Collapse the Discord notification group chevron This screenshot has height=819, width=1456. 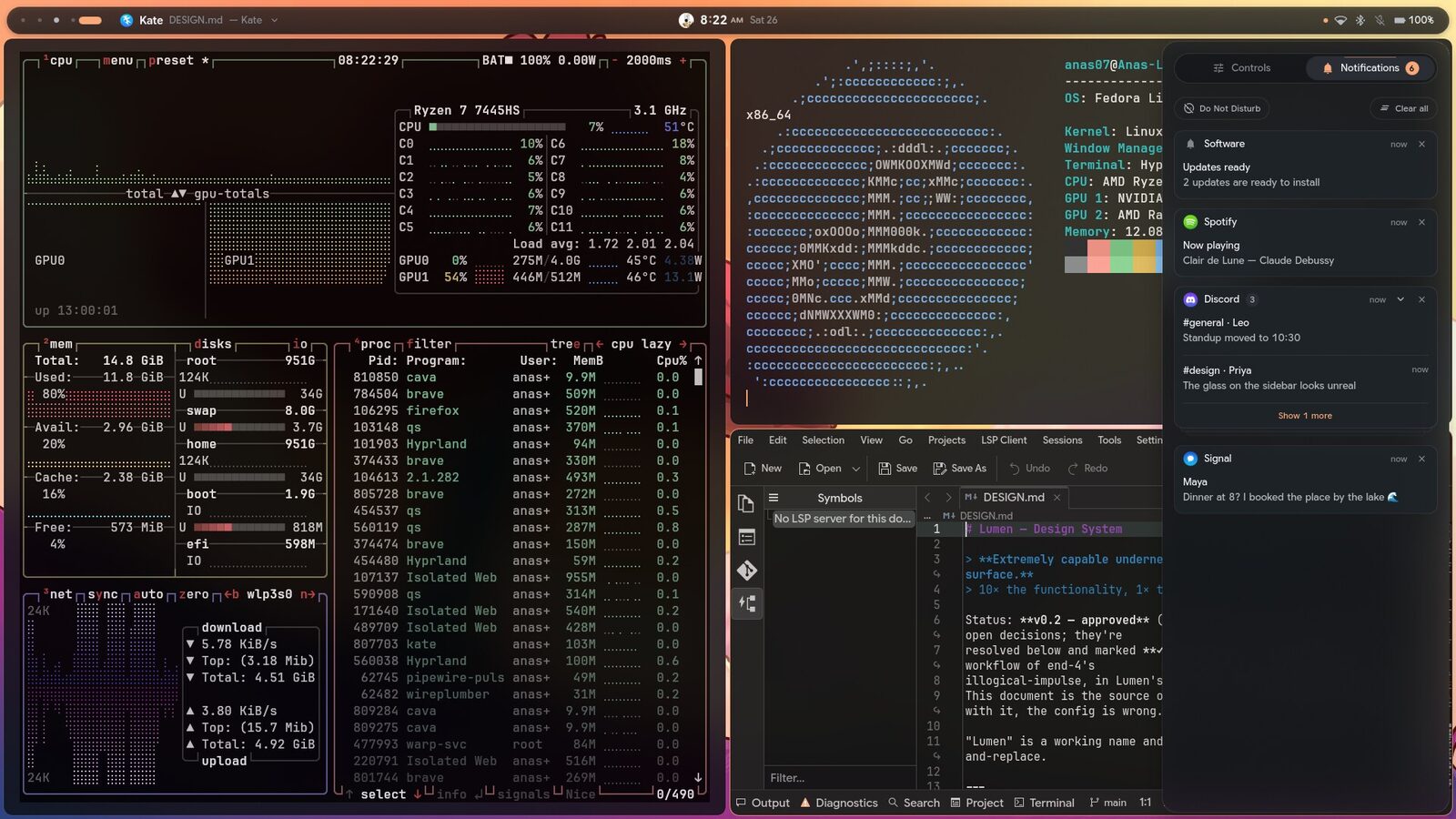click(x=1400, y=299)
